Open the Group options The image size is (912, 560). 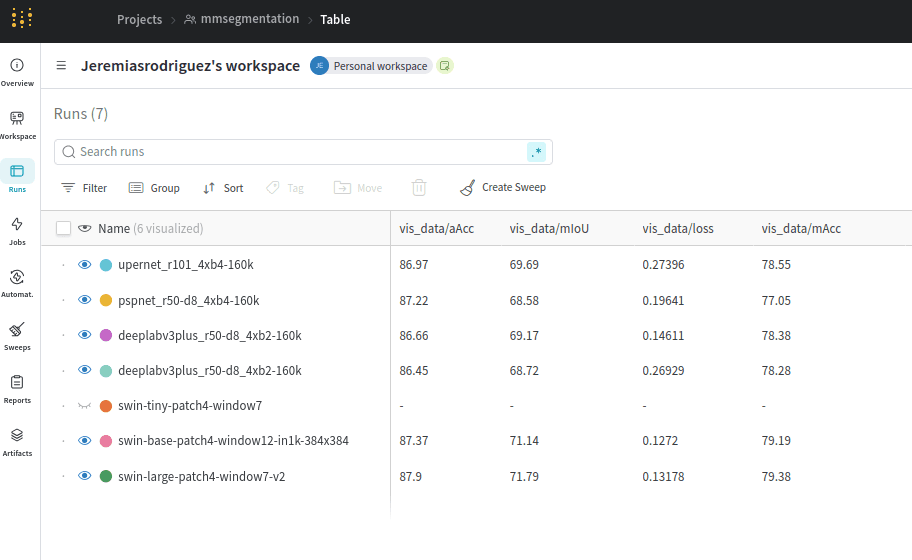point(154,188)
